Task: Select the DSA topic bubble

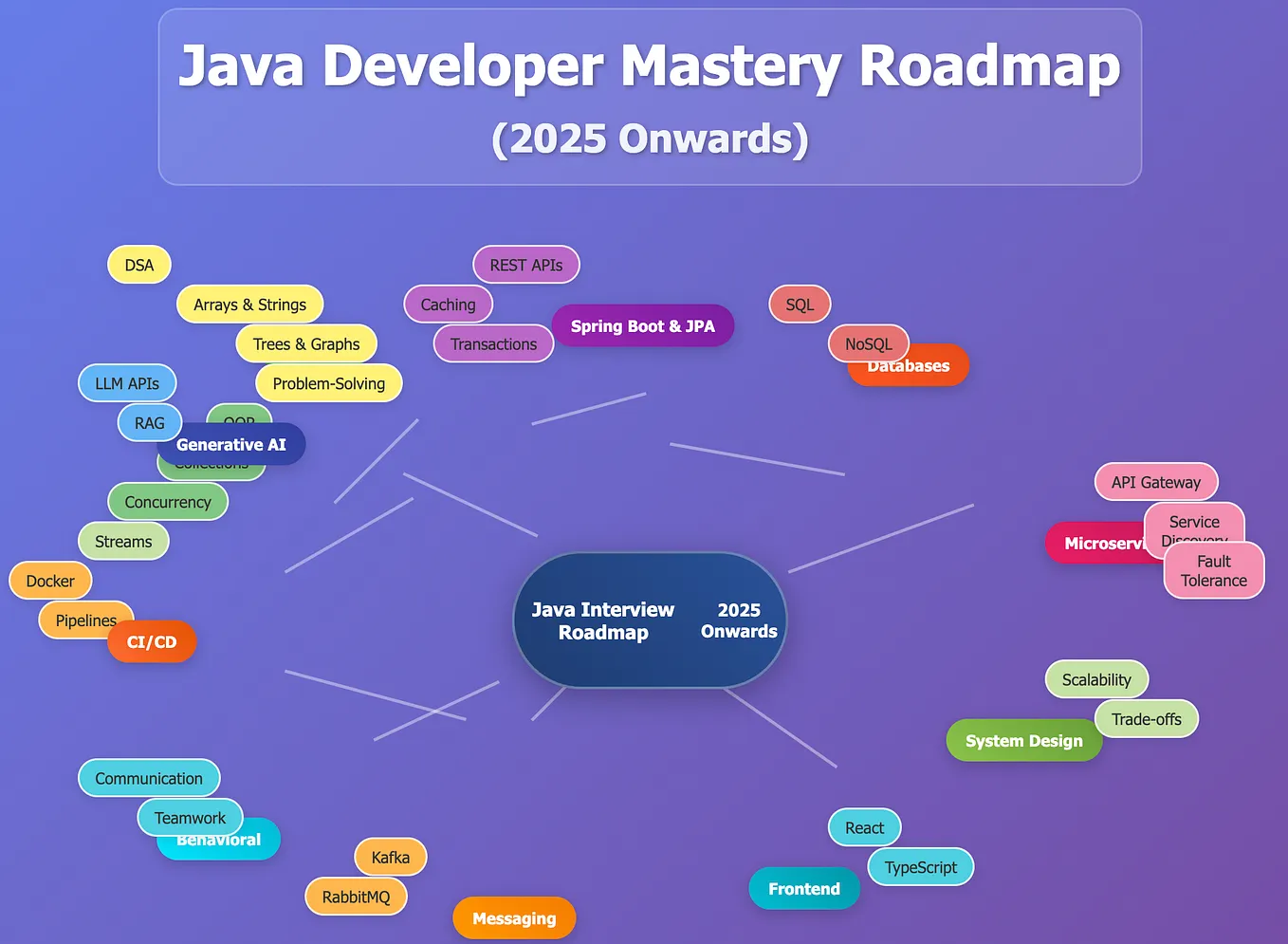Action: (138, 265)
